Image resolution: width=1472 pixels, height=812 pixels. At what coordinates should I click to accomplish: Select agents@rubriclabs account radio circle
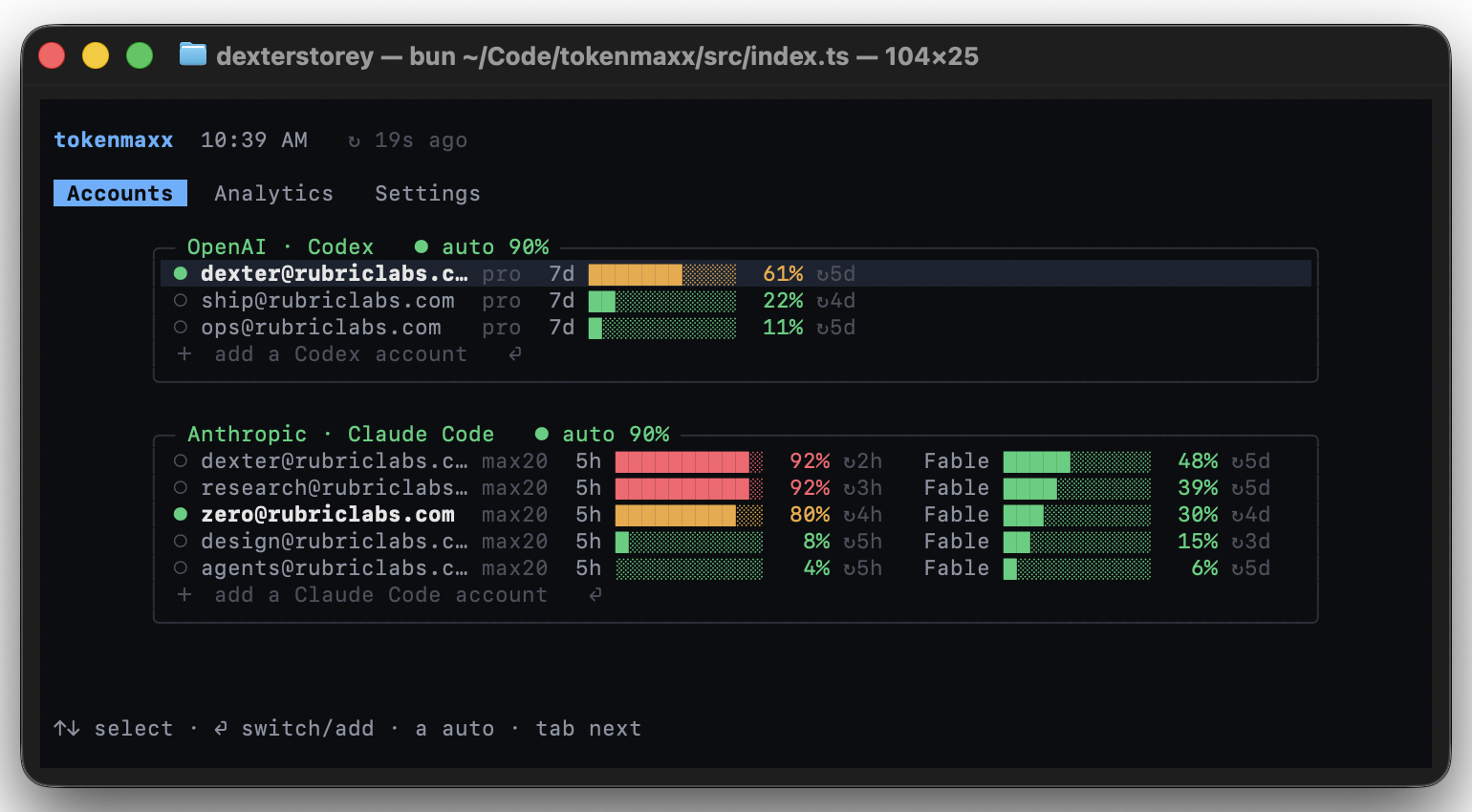pos(181,568)
